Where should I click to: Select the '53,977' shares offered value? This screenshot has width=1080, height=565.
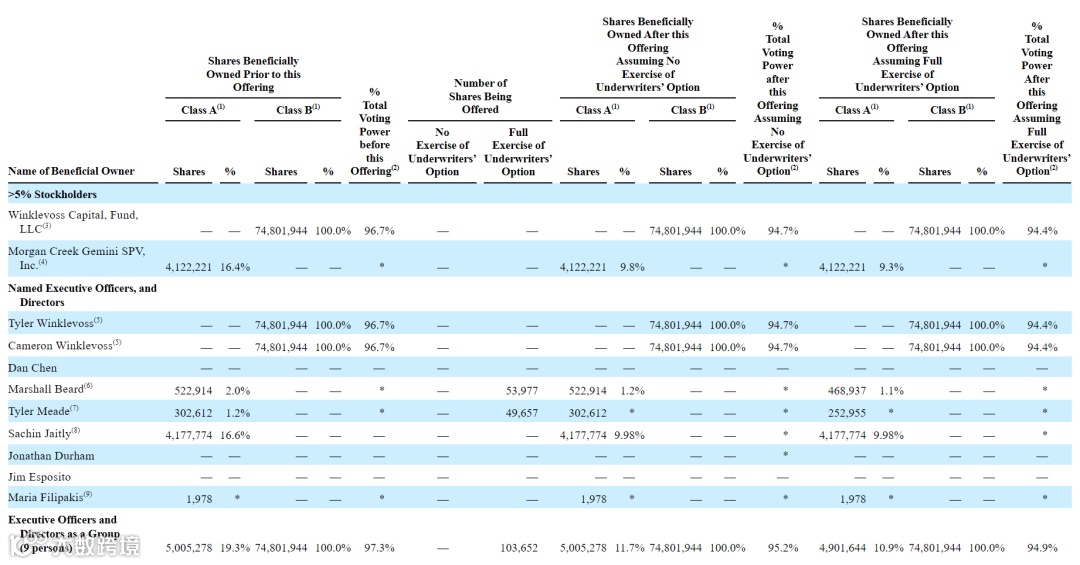[521, 391]
